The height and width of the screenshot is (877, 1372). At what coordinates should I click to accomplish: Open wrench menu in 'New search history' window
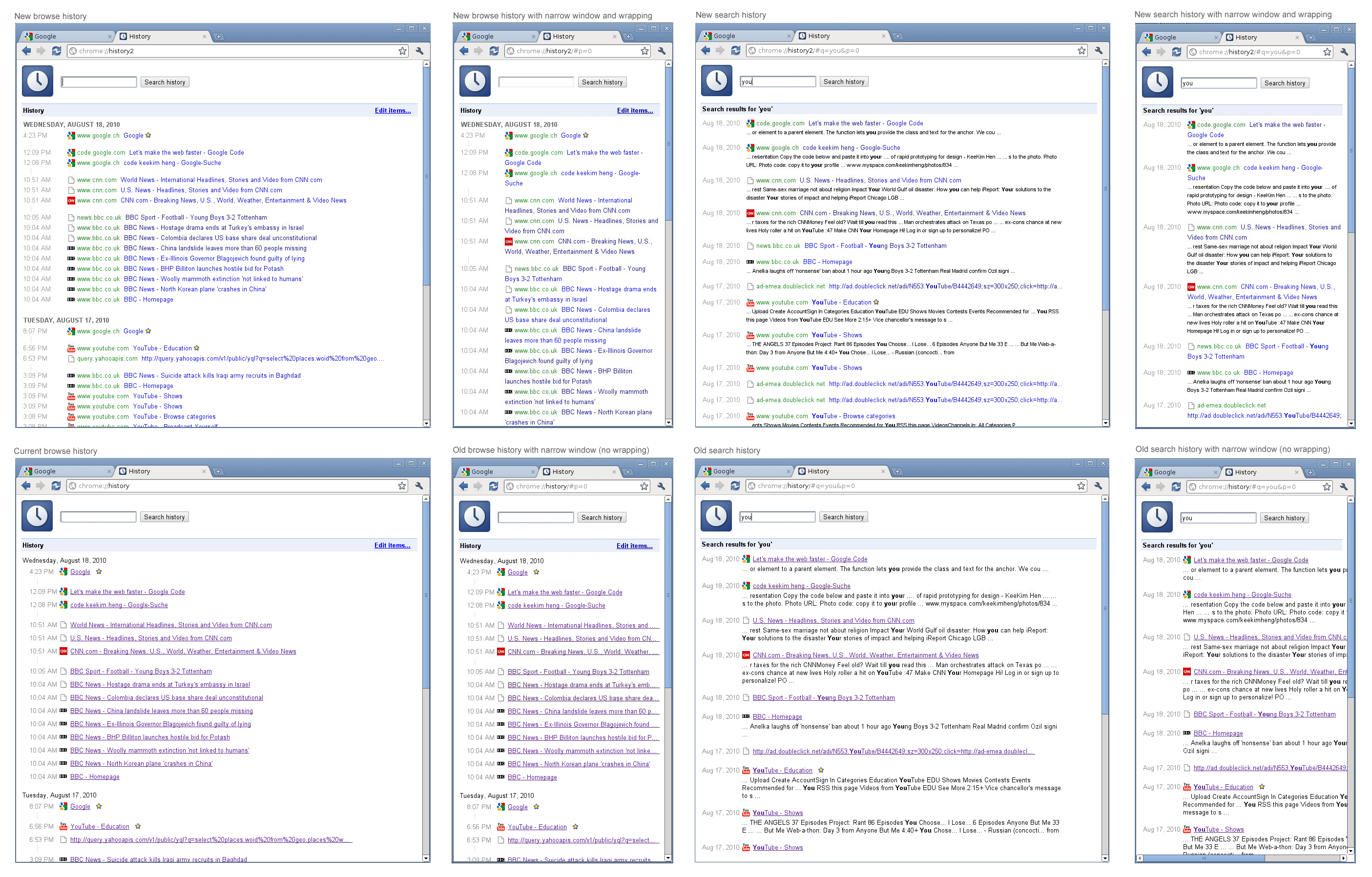1099,51
